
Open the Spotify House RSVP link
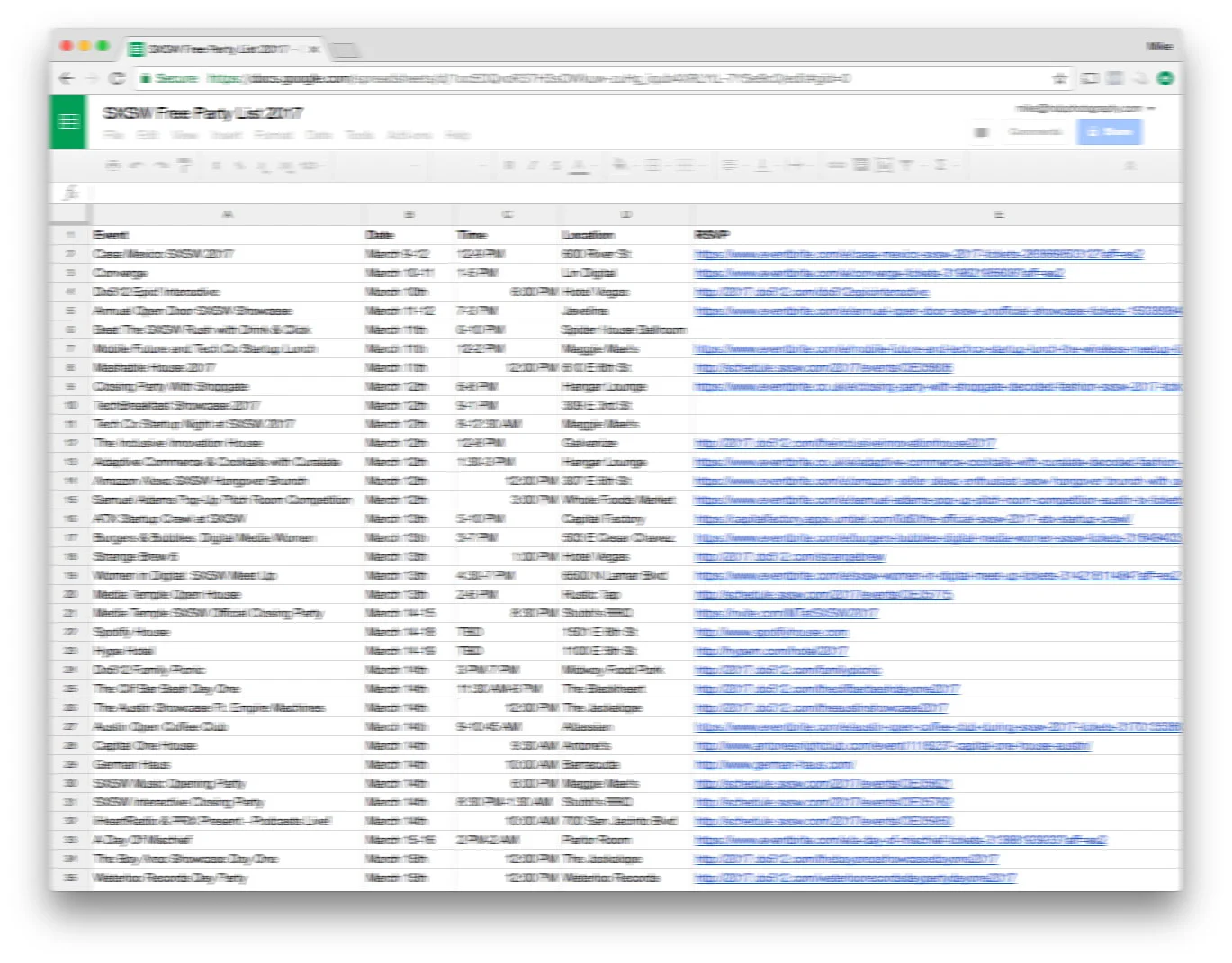click(771, 632)
